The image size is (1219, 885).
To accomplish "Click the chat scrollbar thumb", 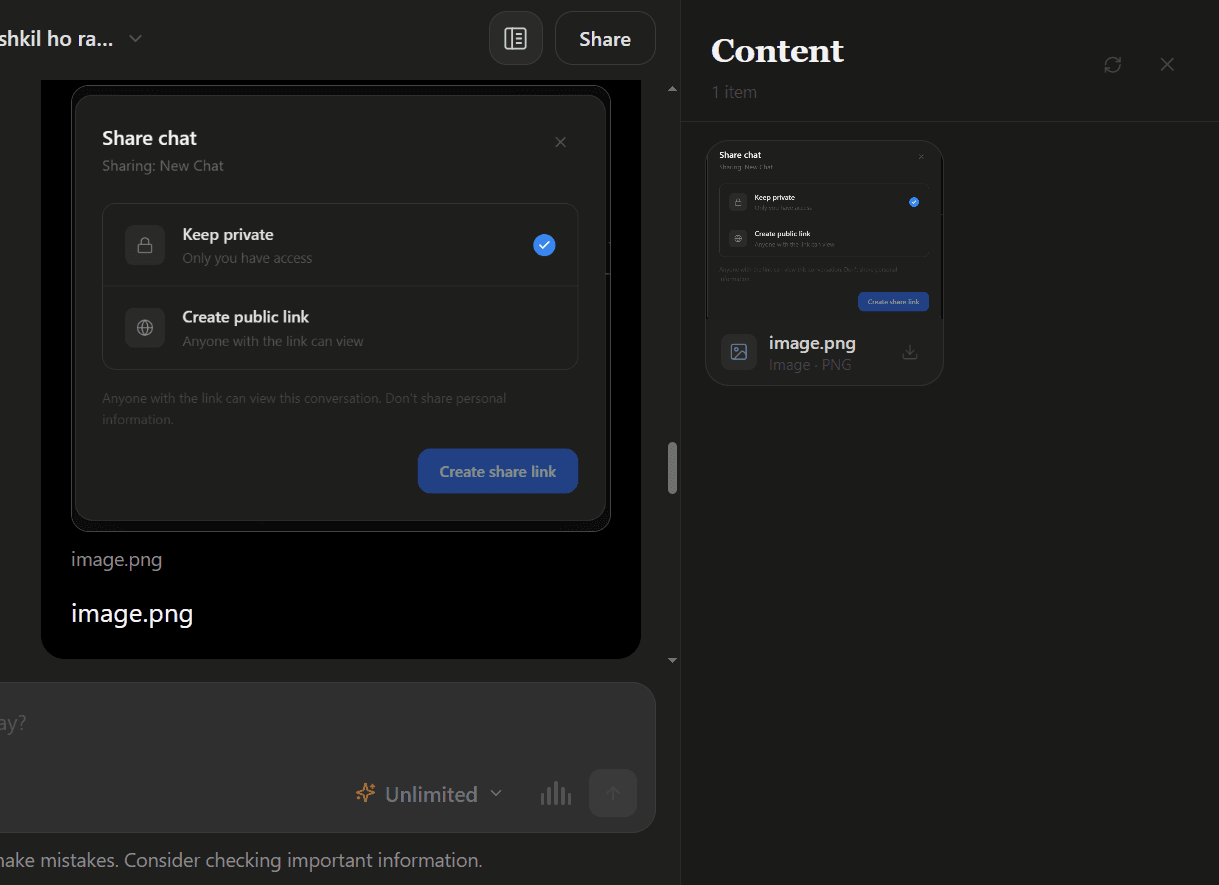I will coord(672,468).
